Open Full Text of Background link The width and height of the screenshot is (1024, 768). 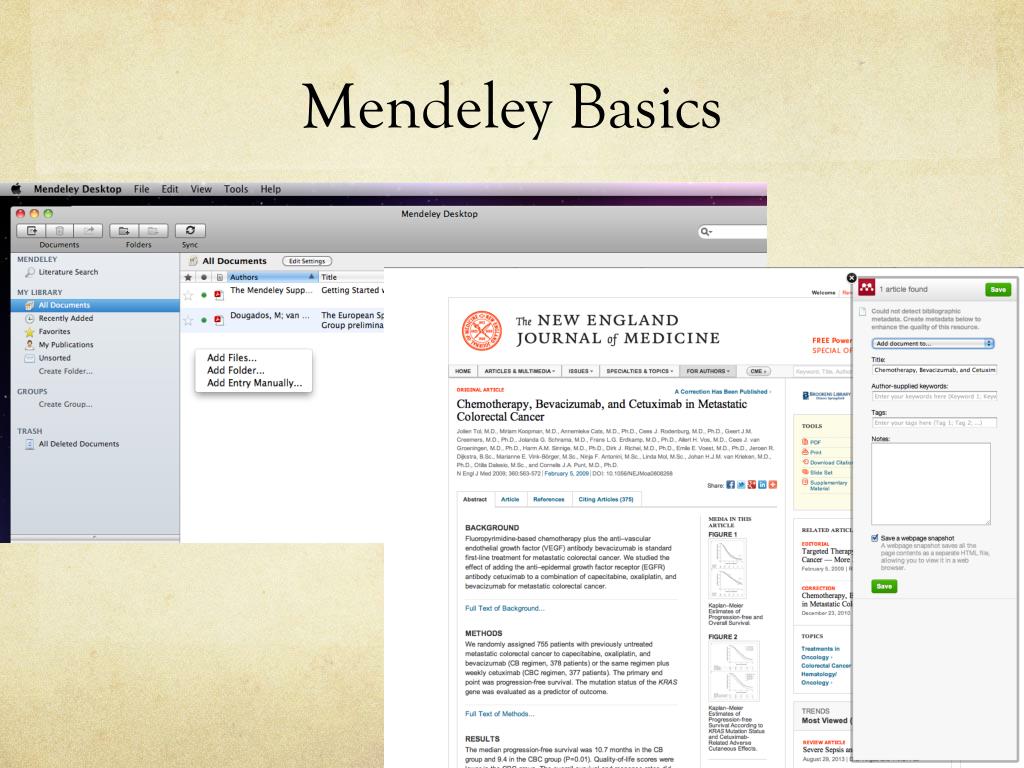point(504,608)
